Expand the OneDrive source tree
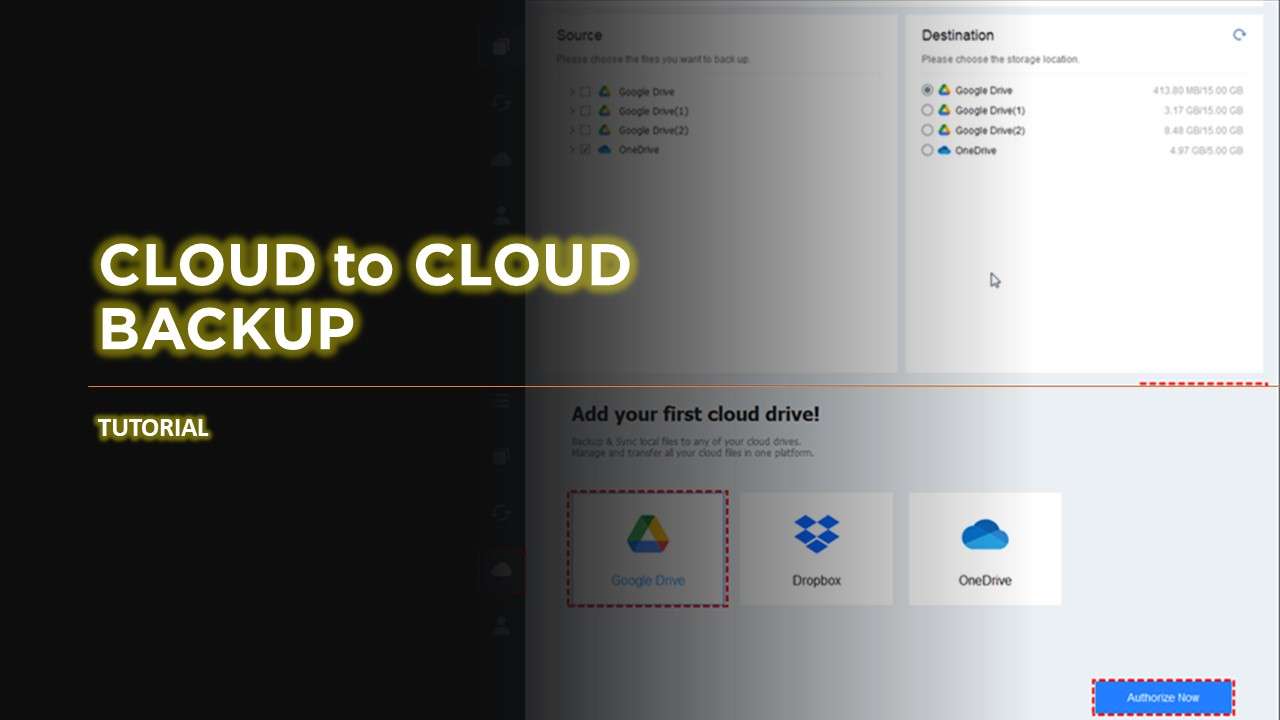The image size is (1280, 720). 572,149
